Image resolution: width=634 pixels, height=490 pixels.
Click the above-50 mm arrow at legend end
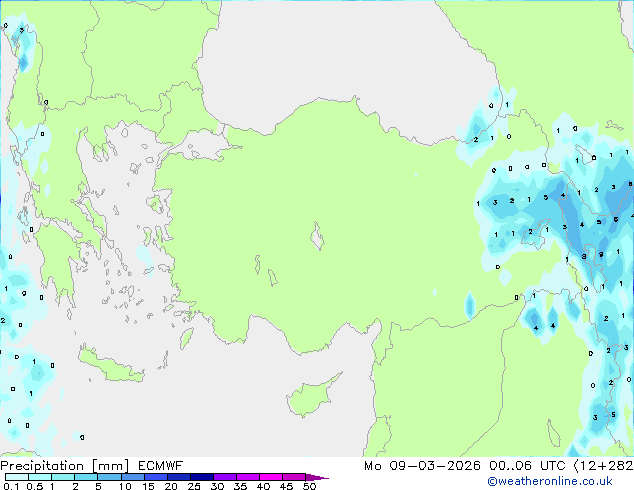pos(317,477)
